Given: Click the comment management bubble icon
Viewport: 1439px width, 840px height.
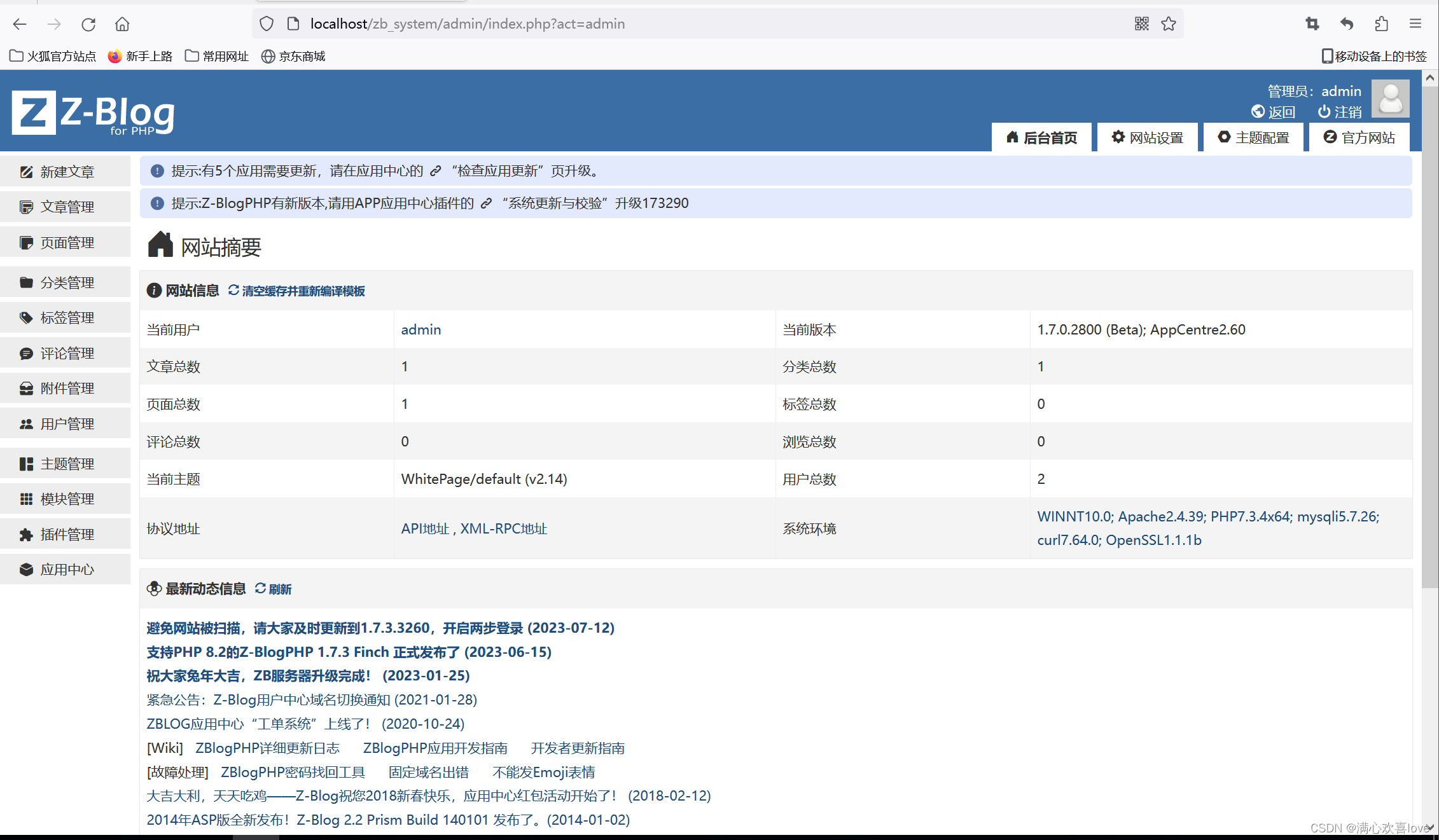Looking at the screenshot, I should 26,354.
